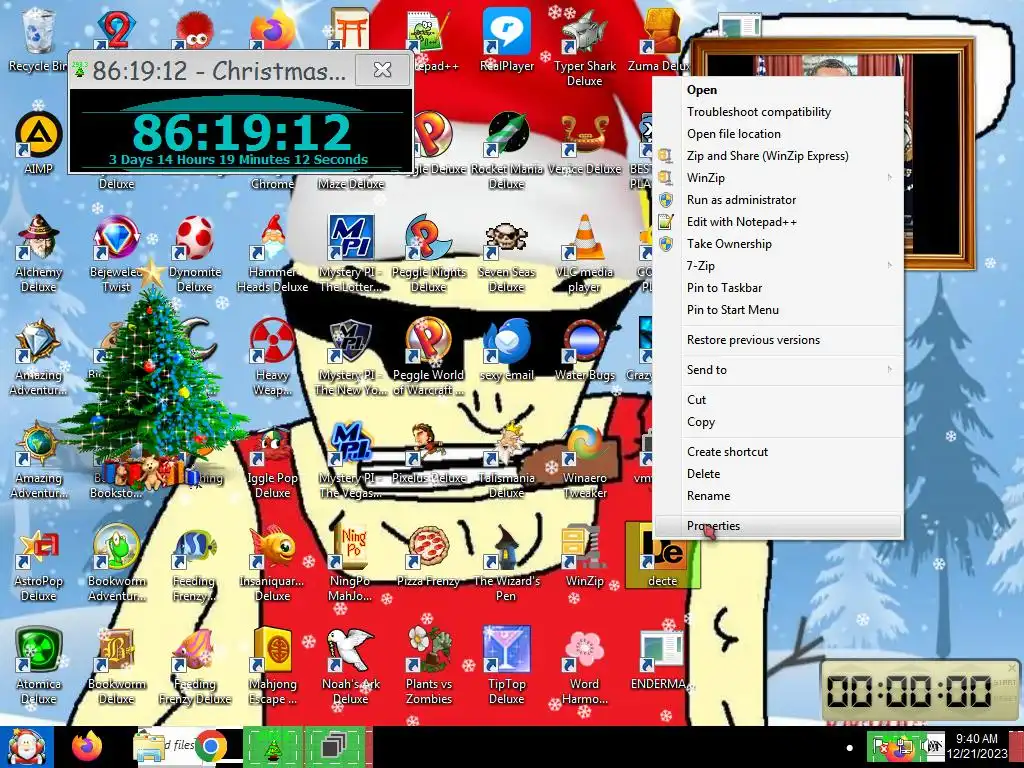Click Bejeweled Twist desktop icon
This screenshot has height=768, width=1024.
tap(116, 253)
